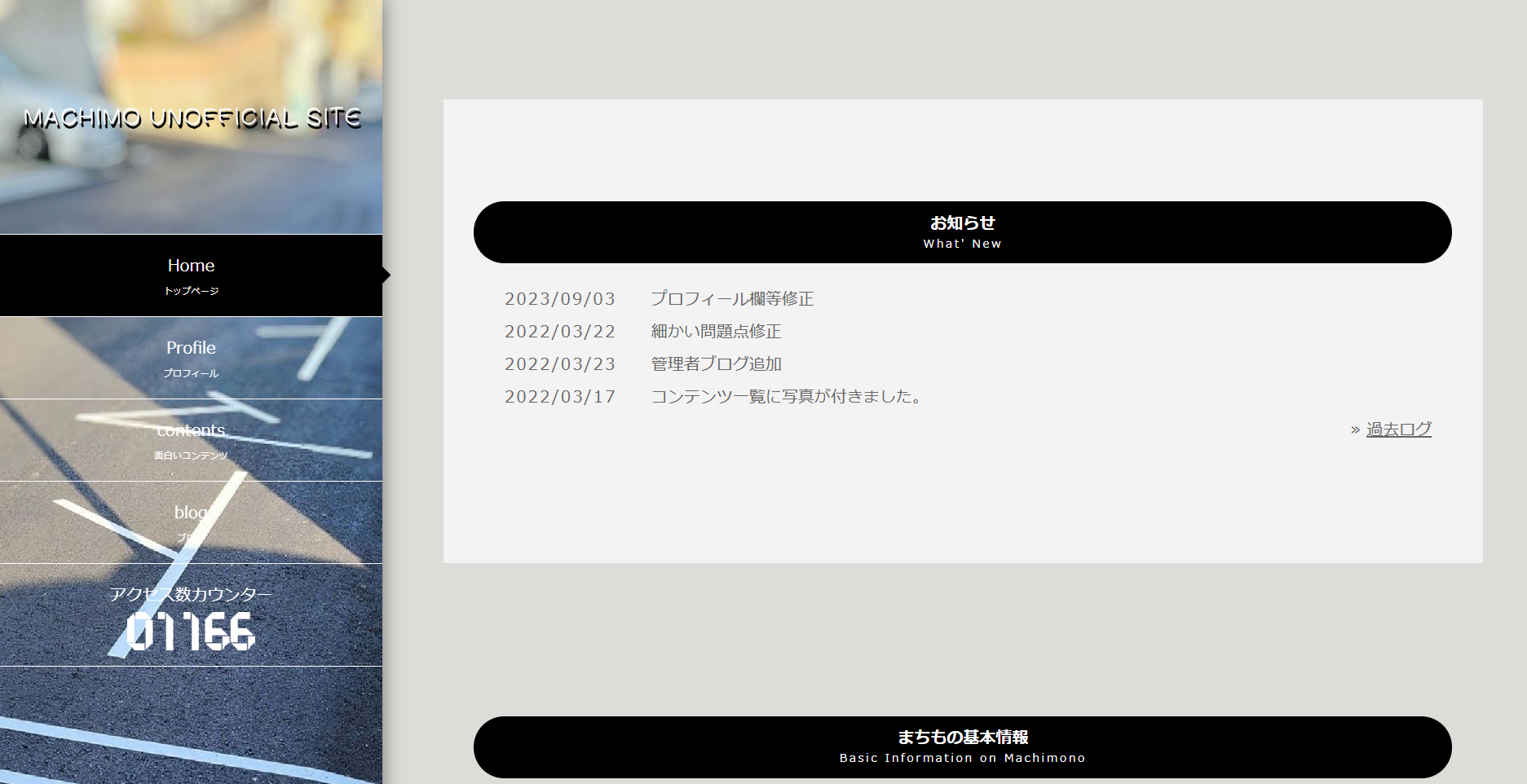1527x784 pixels.
Task: Select the black お知らせ header bar
Action: [962, 231]
